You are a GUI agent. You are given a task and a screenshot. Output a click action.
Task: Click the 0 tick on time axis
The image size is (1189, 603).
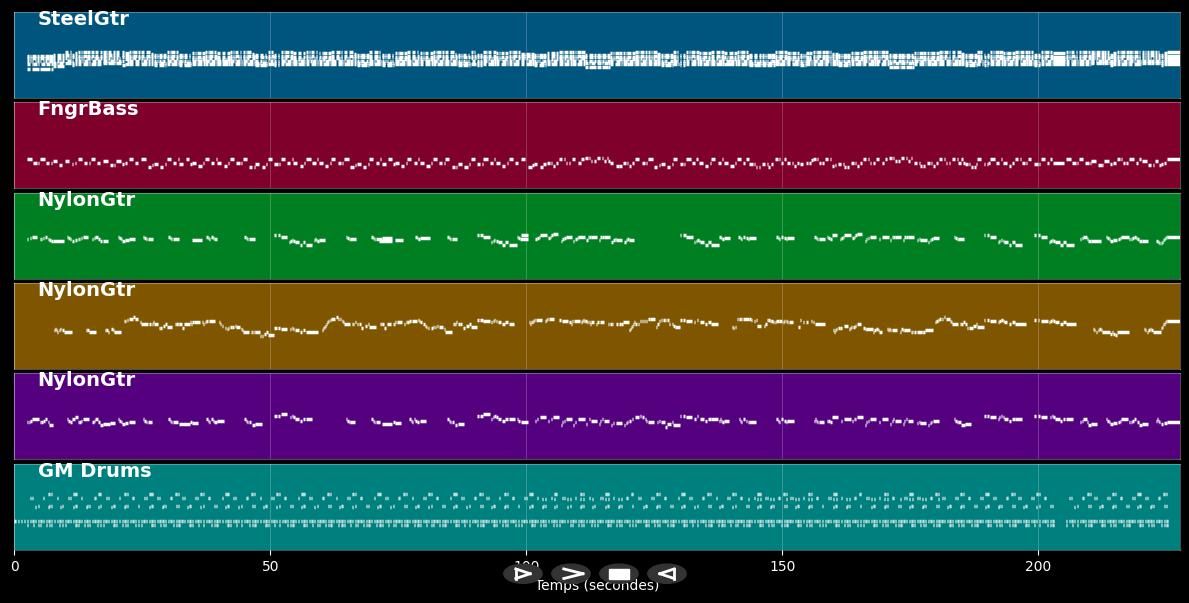coord(14,567)
